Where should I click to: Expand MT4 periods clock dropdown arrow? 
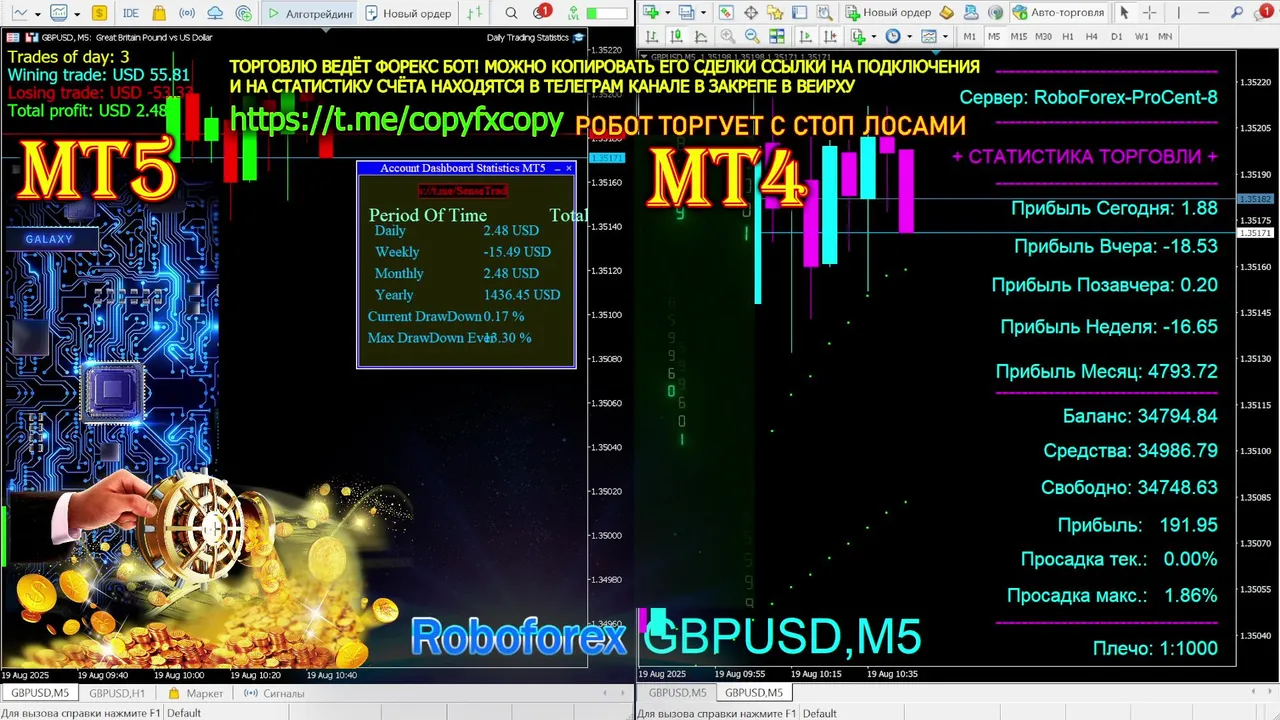click(909, 36)
